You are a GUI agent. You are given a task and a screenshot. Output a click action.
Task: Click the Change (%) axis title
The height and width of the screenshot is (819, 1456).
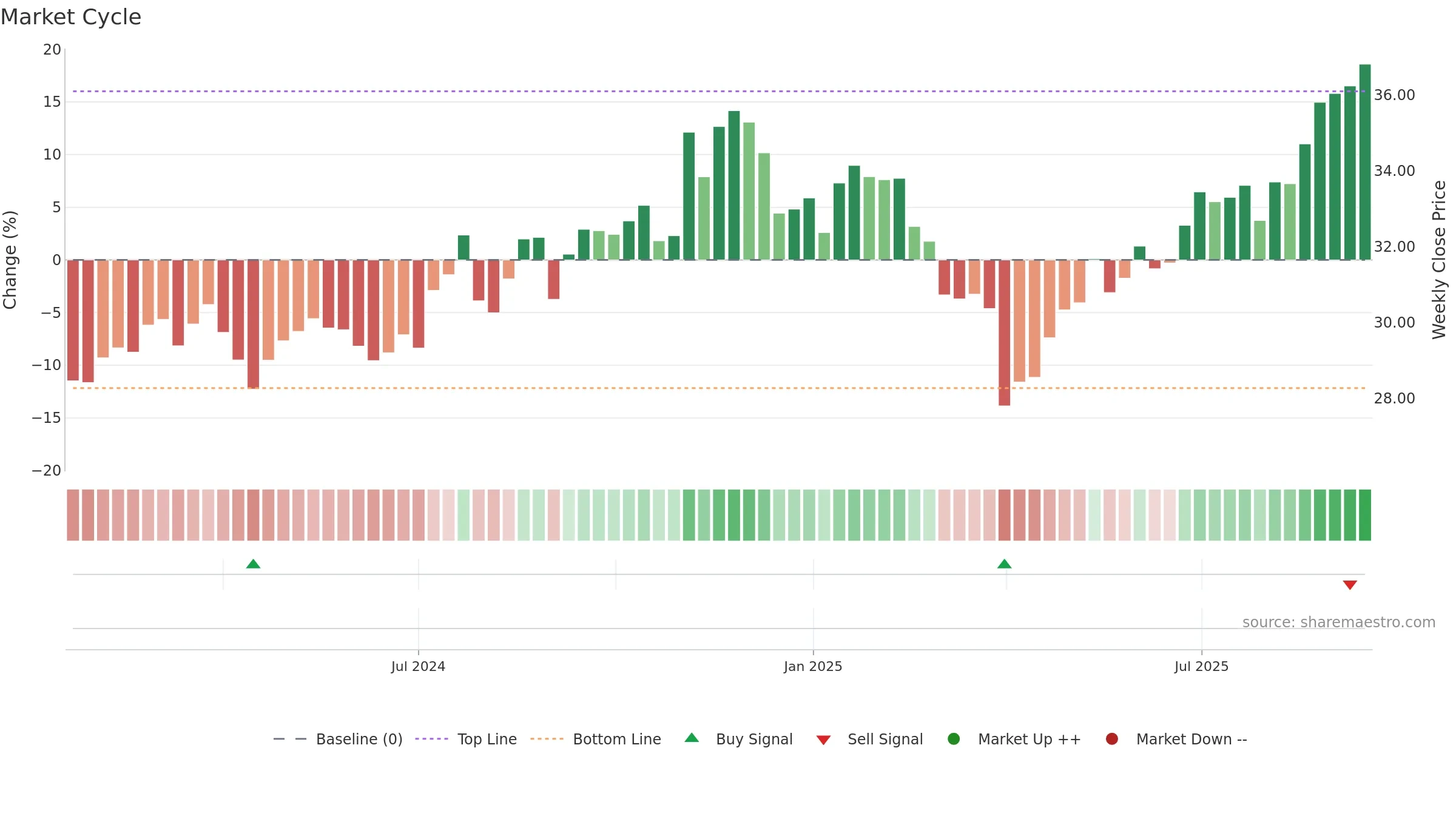pyautogui.click(x=10, y=260)
